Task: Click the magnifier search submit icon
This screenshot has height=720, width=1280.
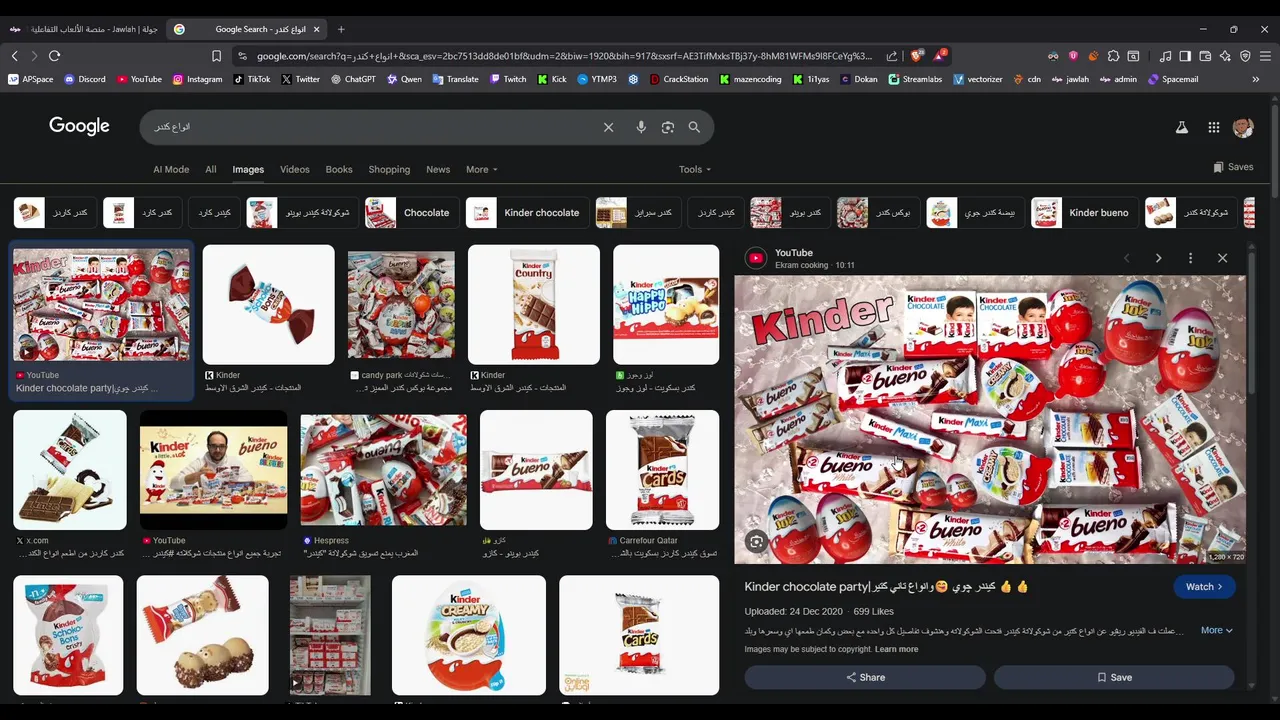Action: click(x=694, y=127)
